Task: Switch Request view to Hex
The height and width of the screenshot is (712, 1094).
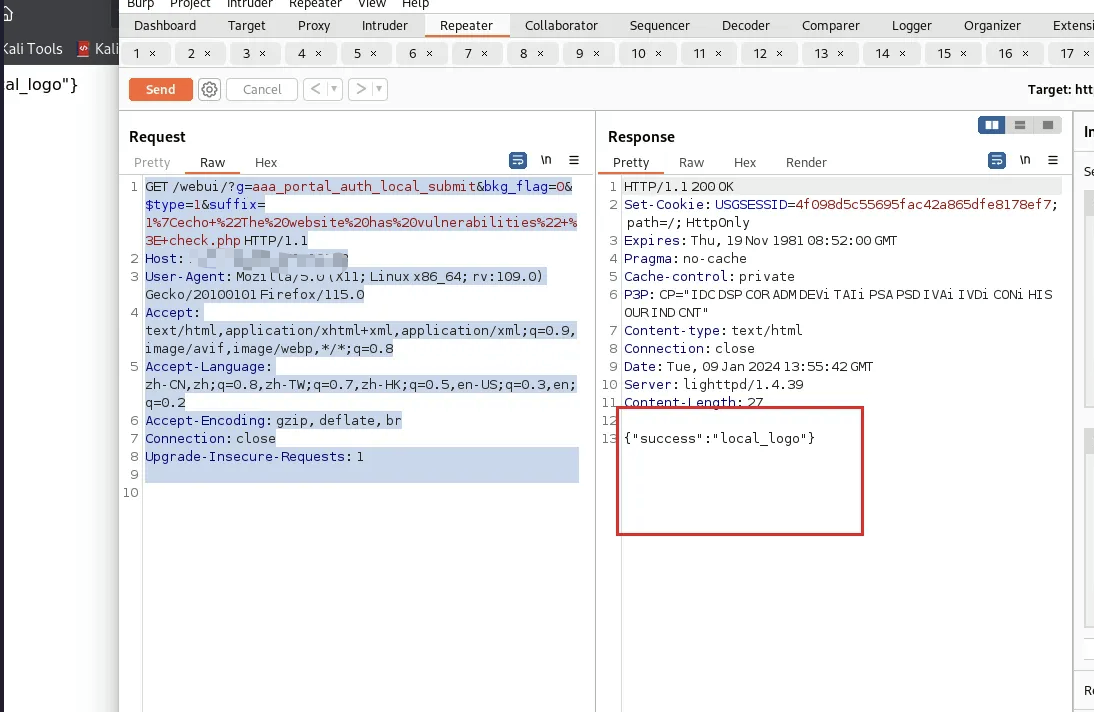Action: tap(266, 163)
